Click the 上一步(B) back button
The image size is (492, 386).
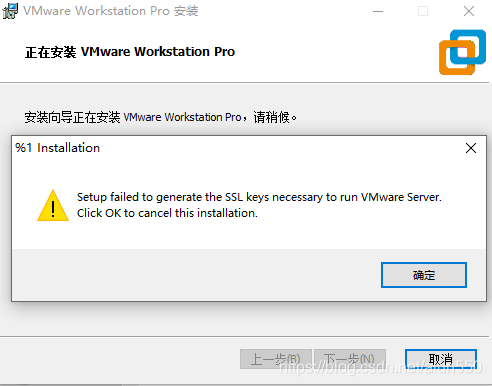click(x=276, y=359)
